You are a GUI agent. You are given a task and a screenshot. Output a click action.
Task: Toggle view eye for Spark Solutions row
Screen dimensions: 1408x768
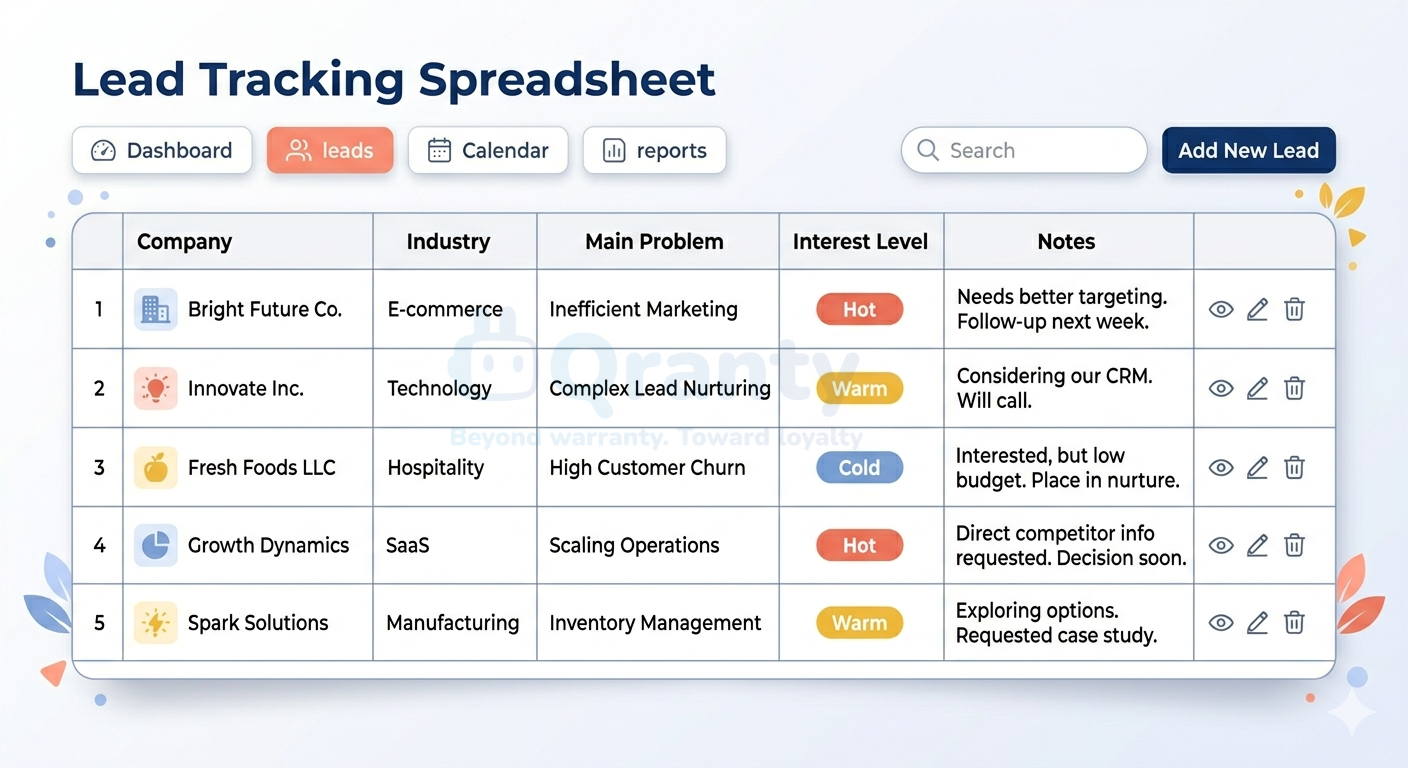pyautogui.click(x=1221, y=623)
